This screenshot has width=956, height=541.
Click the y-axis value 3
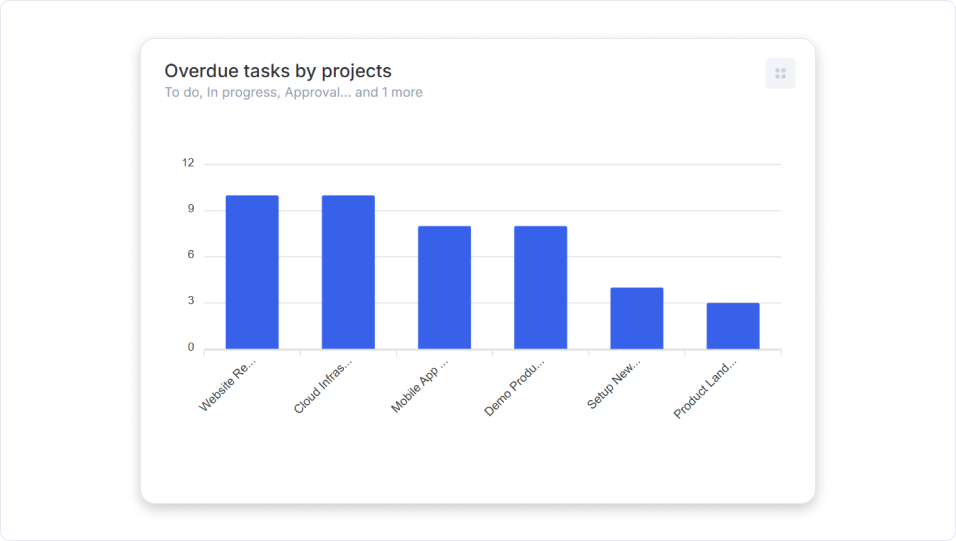(190, 302)
